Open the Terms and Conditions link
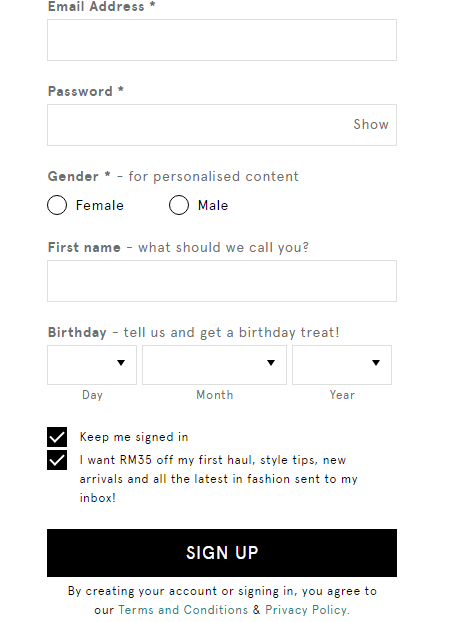This screenshot has height=622, width=452. coord(183,610)
